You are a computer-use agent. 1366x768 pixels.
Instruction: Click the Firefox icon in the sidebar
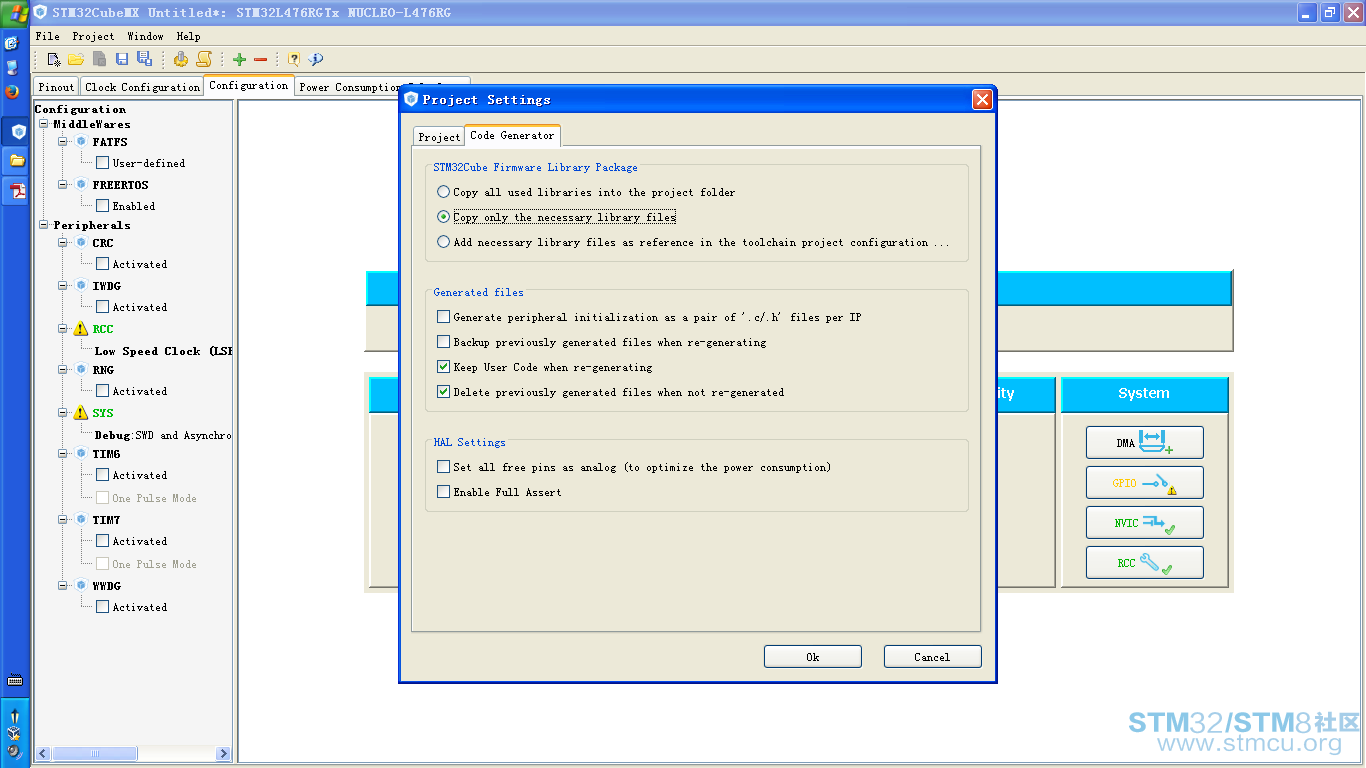click(12, 91)
